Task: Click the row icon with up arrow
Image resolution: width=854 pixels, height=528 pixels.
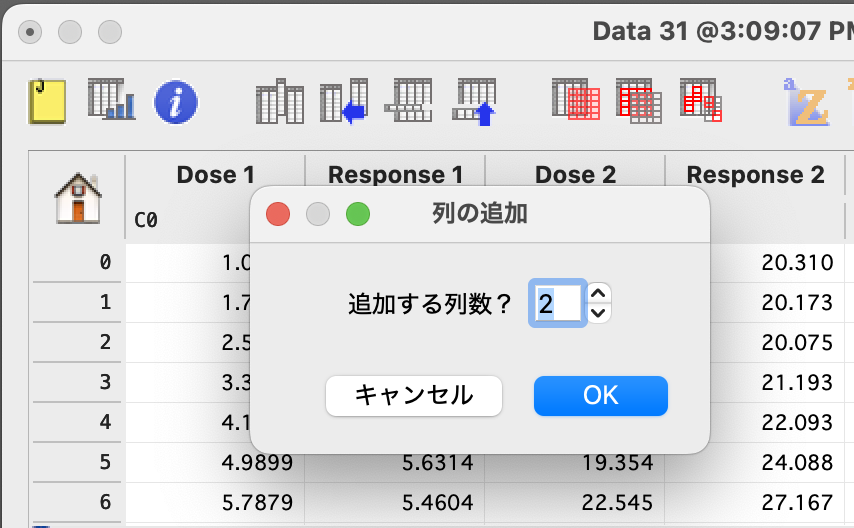Action: click(475, 101)
